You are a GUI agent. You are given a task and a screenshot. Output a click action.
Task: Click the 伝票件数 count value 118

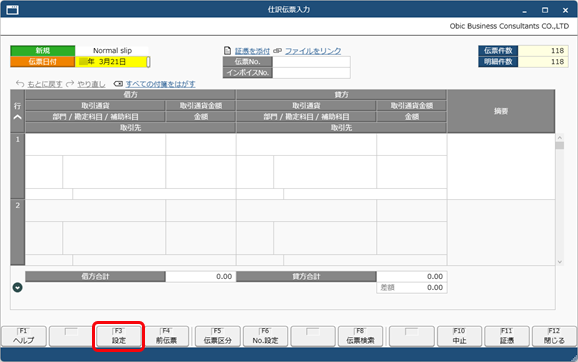pos(543,51)
